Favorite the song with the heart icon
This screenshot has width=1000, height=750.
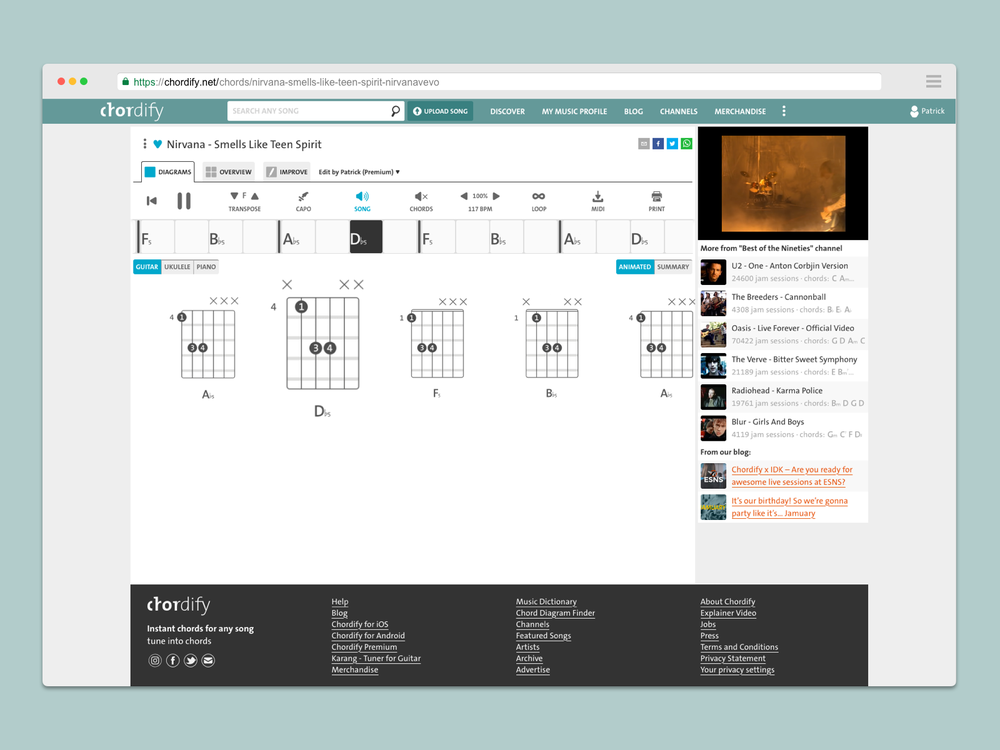[x=158, y=144]
